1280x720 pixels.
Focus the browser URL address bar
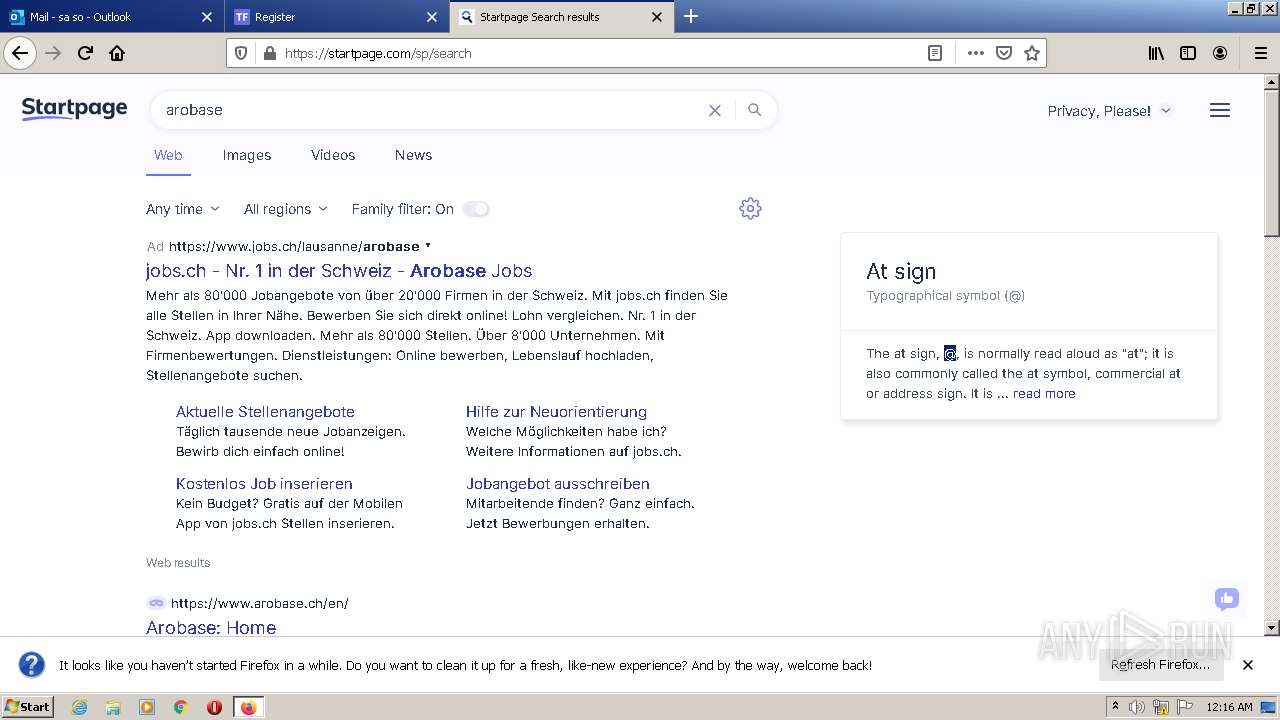pos(600,53)
